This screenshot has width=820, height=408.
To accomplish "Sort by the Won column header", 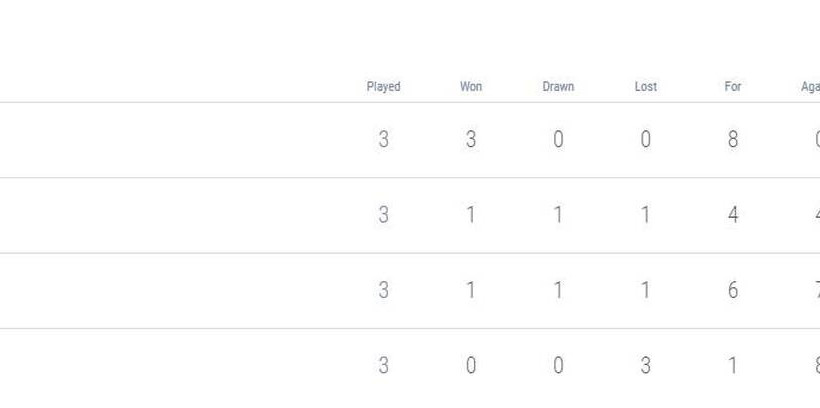I will tap(471, 87).
